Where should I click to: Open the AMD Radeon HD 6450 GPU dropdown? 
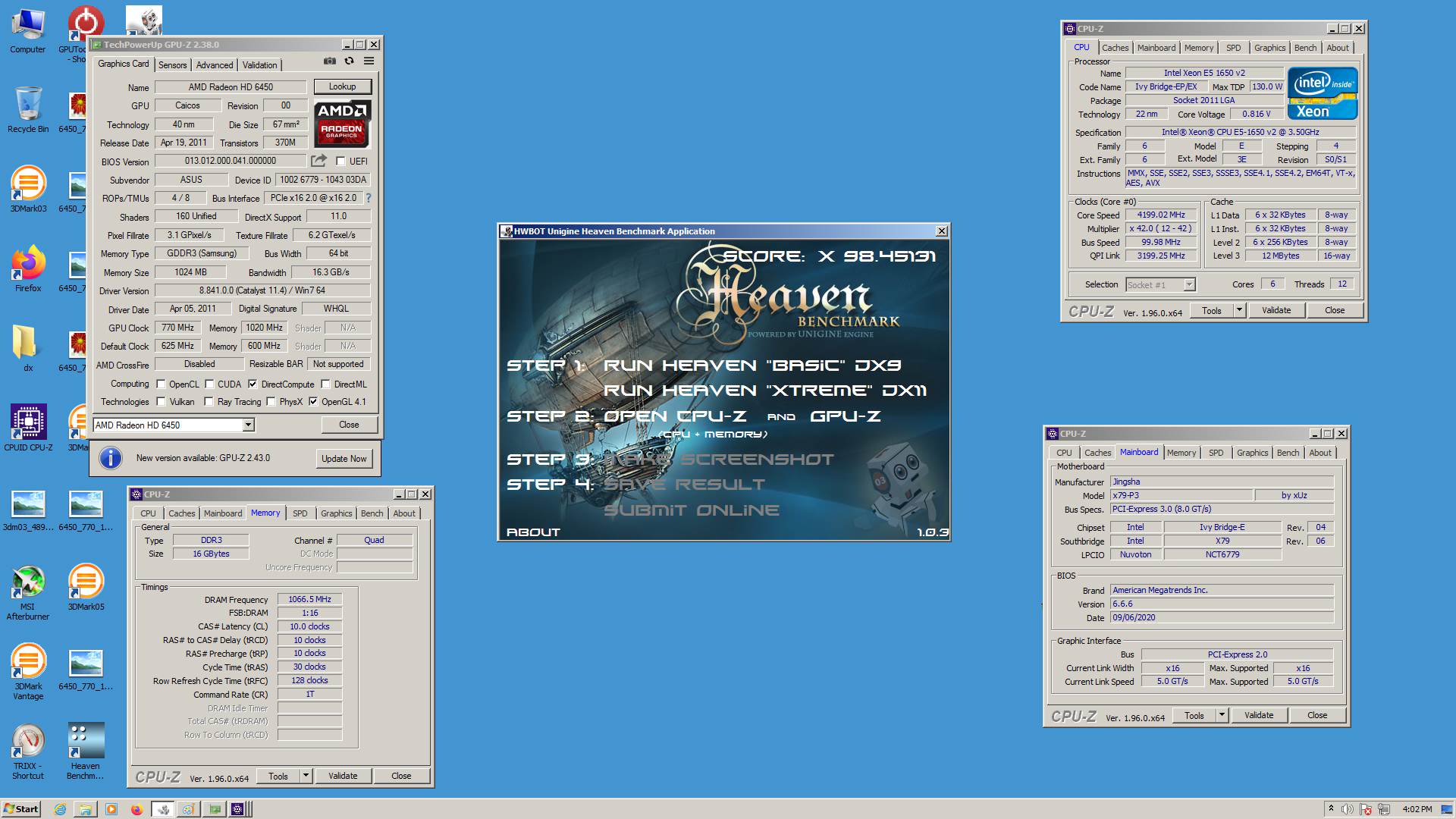(x=248, y=425)
